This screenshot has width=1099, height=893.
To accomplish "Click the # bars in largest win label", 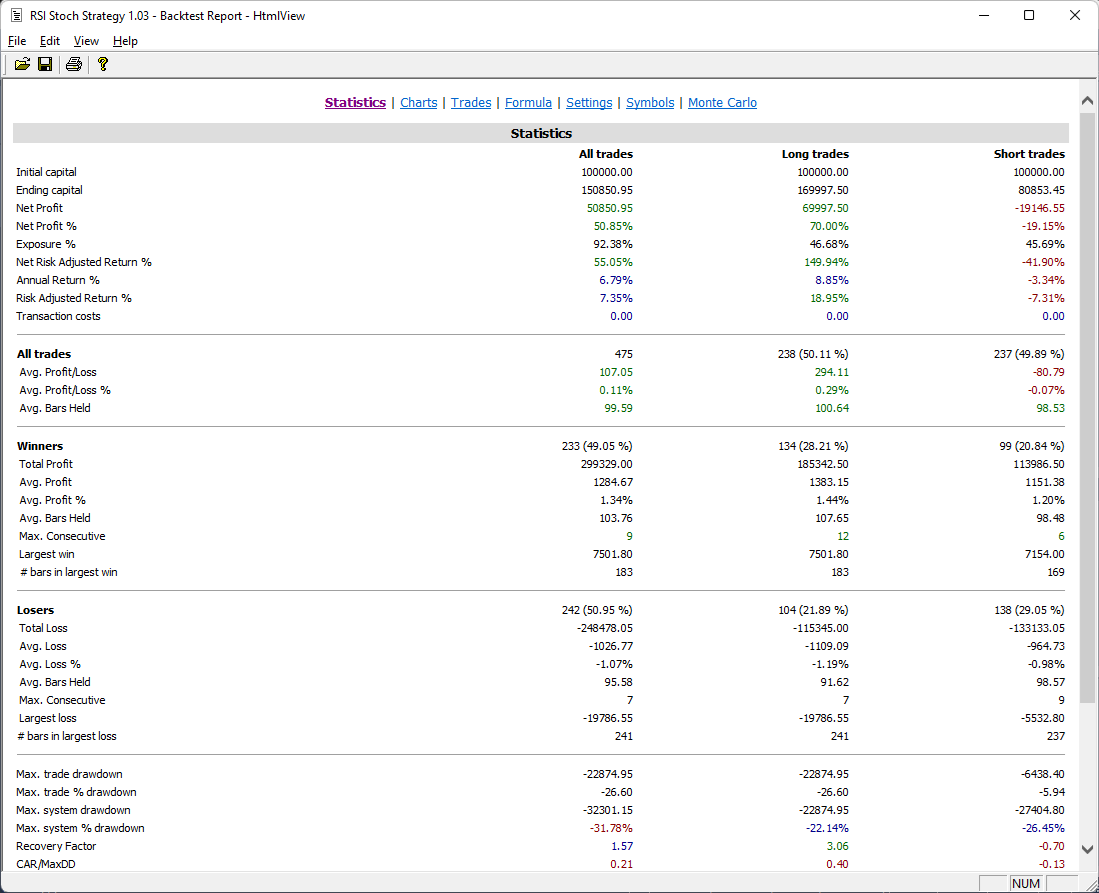I will point(69,572).
